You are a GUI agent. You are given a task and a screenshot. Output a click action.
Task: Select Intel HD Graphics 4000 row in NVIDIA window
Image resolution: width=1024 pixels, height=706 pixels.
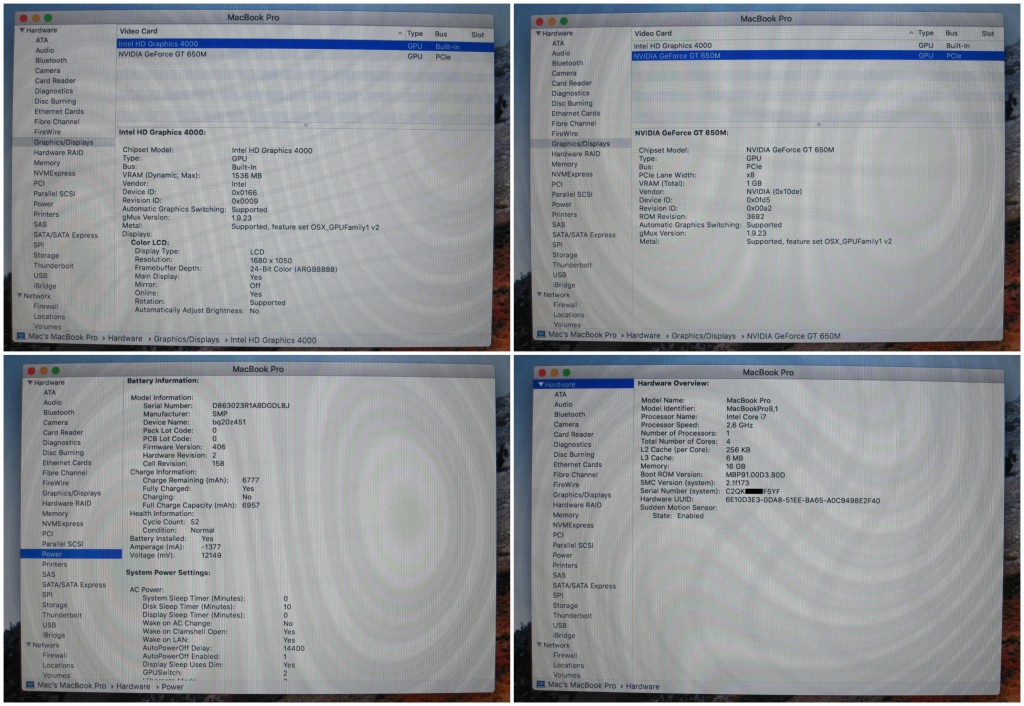818,46
